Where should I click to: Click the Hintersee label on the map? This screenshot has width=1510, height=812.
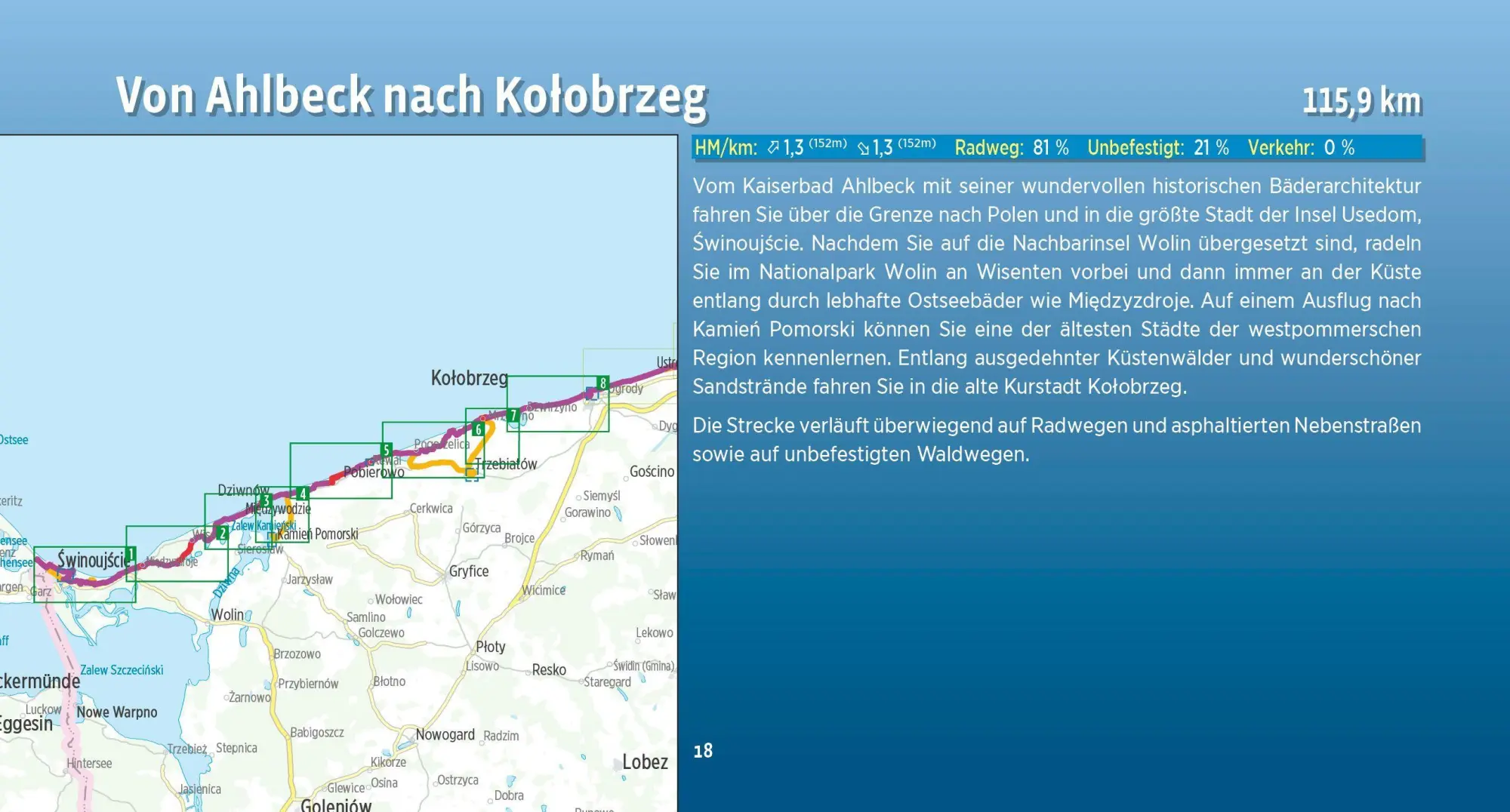(x=89, y=764)
